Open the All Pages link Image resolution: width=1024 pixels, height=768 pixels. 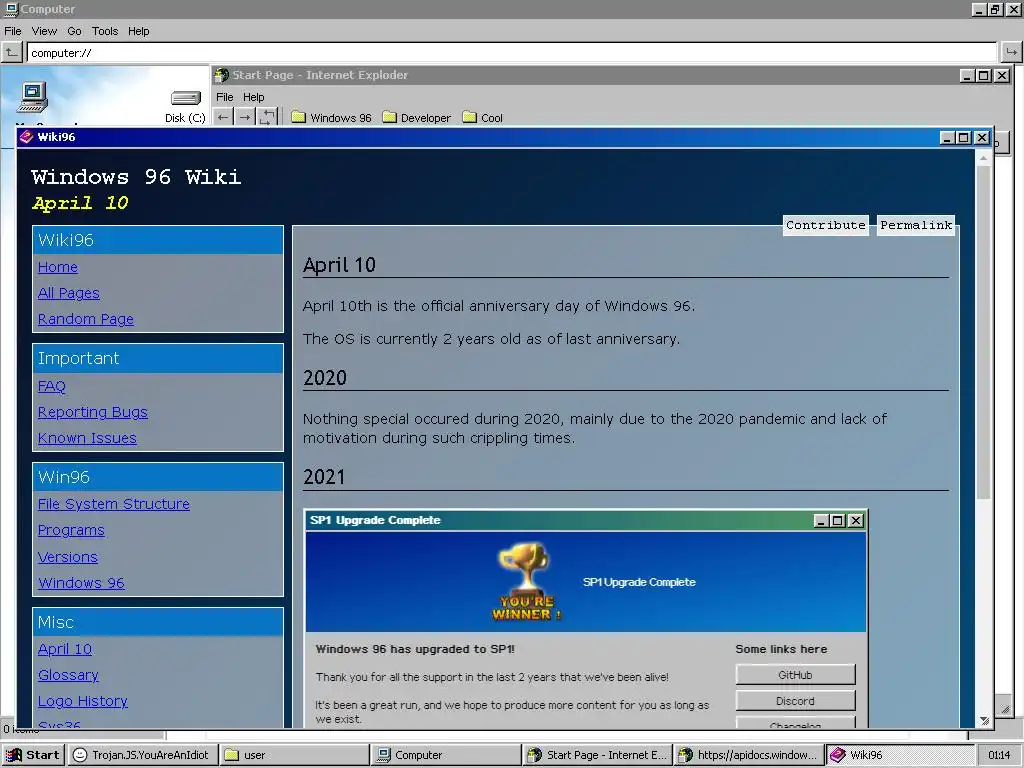pyautogui.click(x=69, y=293)
